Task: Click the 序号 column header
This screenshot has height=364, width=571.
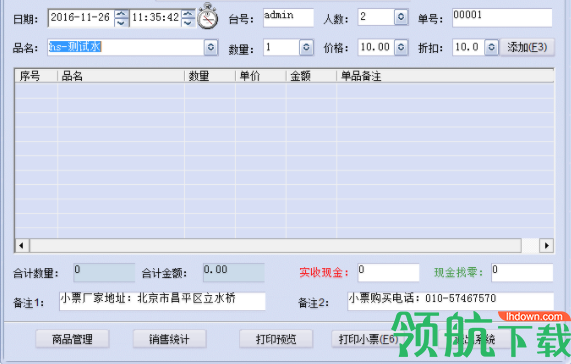Action: click(x=36, y=76)
